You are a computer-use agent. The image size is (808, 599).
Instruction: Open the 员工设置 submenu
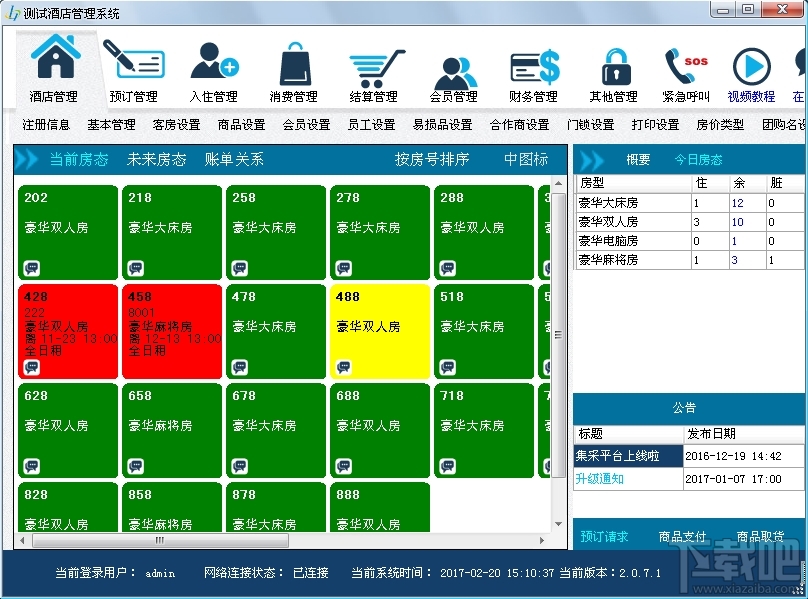tap(371, 125)
